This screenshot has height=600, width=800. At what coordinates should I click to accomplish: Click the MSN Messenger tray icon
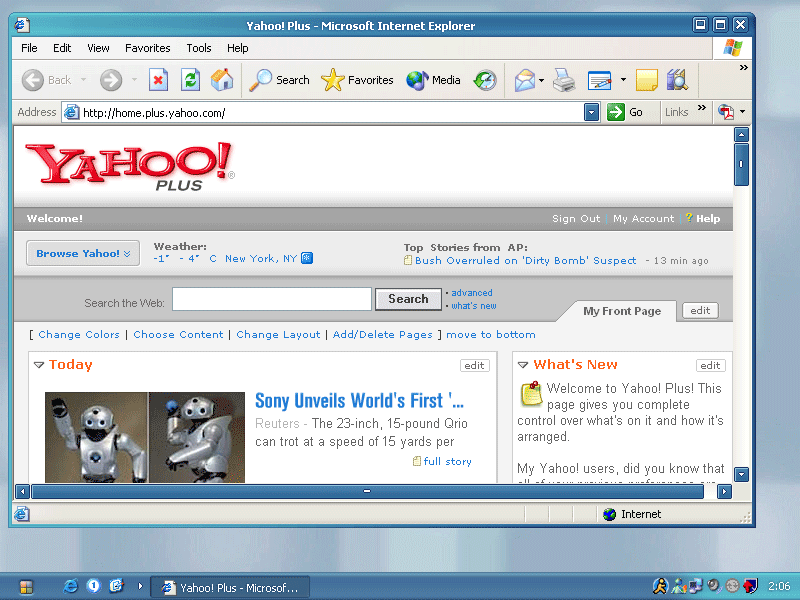(x=679, y=586)
